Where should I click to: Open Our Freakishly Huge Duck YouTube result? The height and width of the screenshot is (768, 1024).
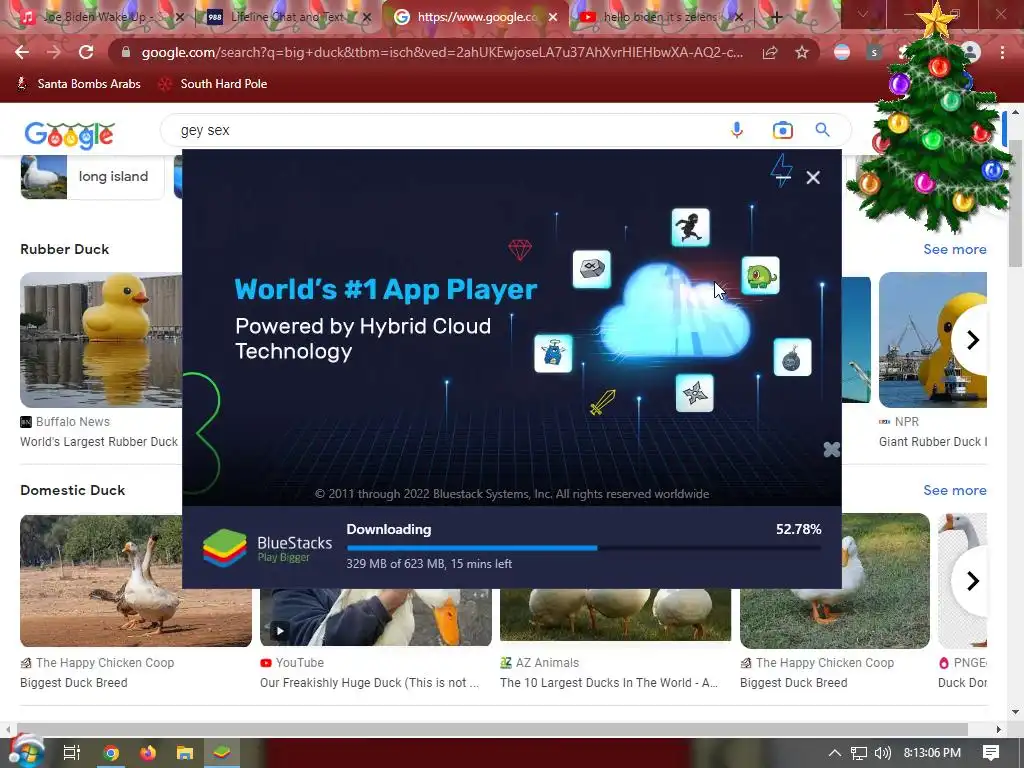tap(369, 682)
